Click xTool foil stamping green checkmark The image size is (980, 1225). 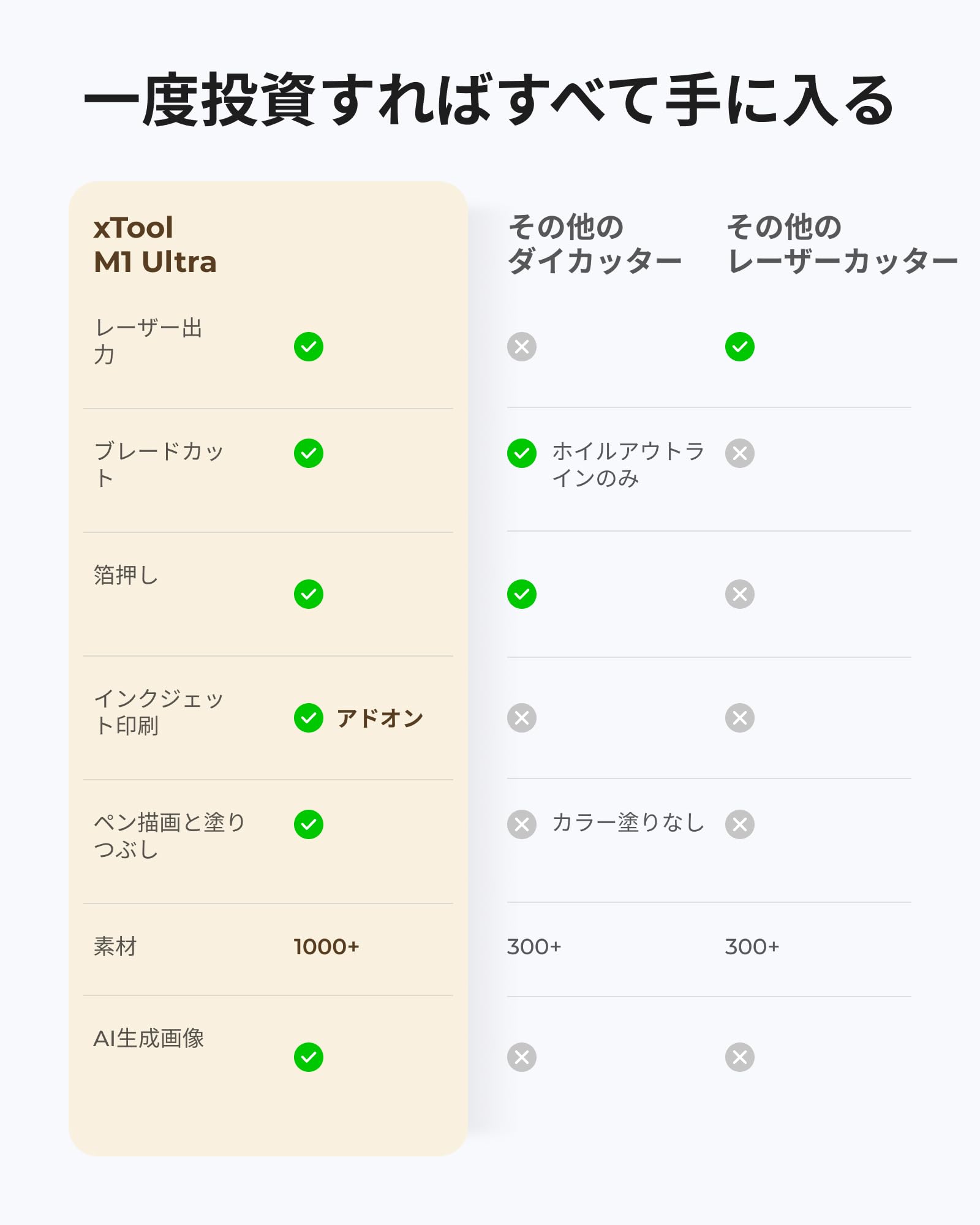coord(309,594)
